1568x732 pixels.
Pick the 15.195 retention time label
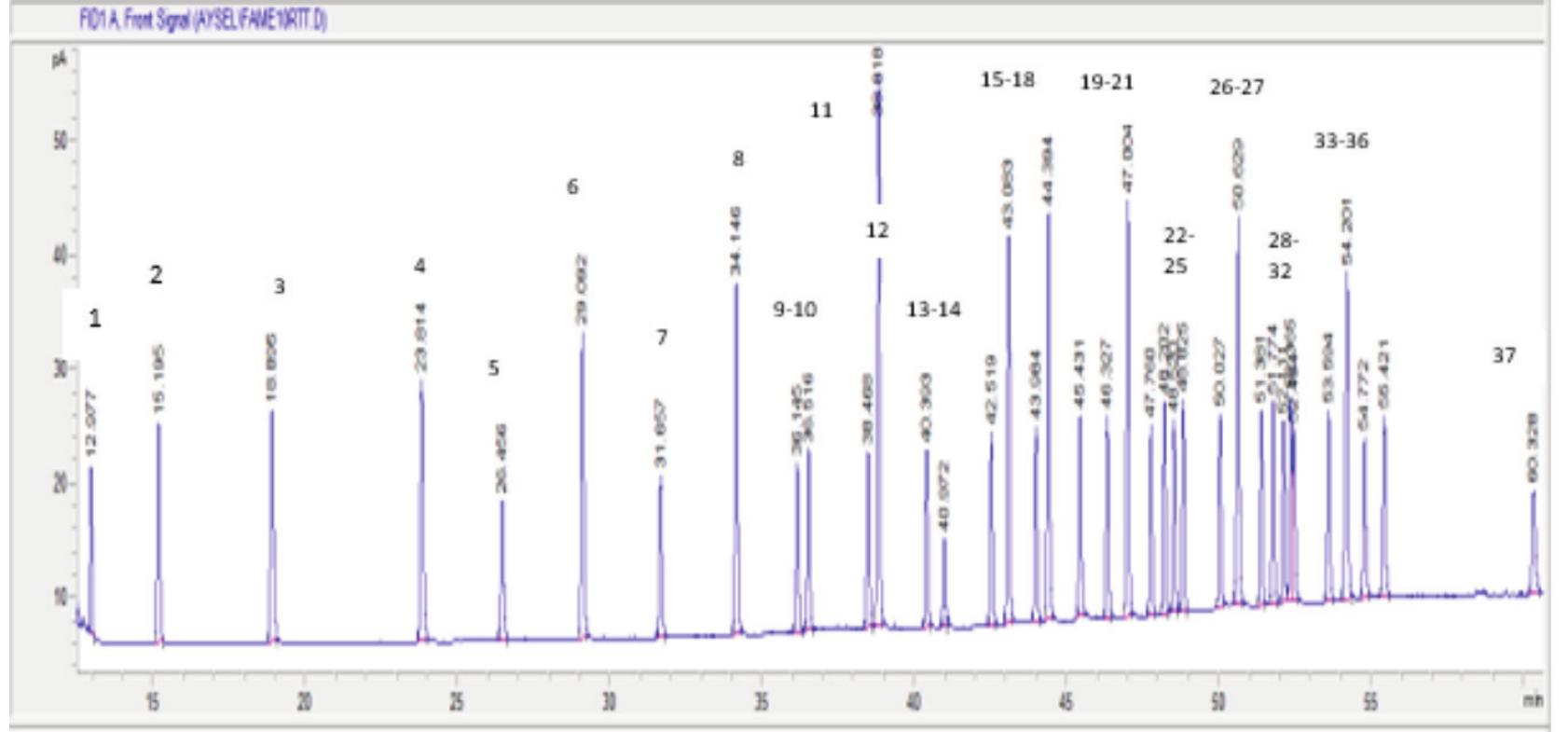click(x=158, y=380)
